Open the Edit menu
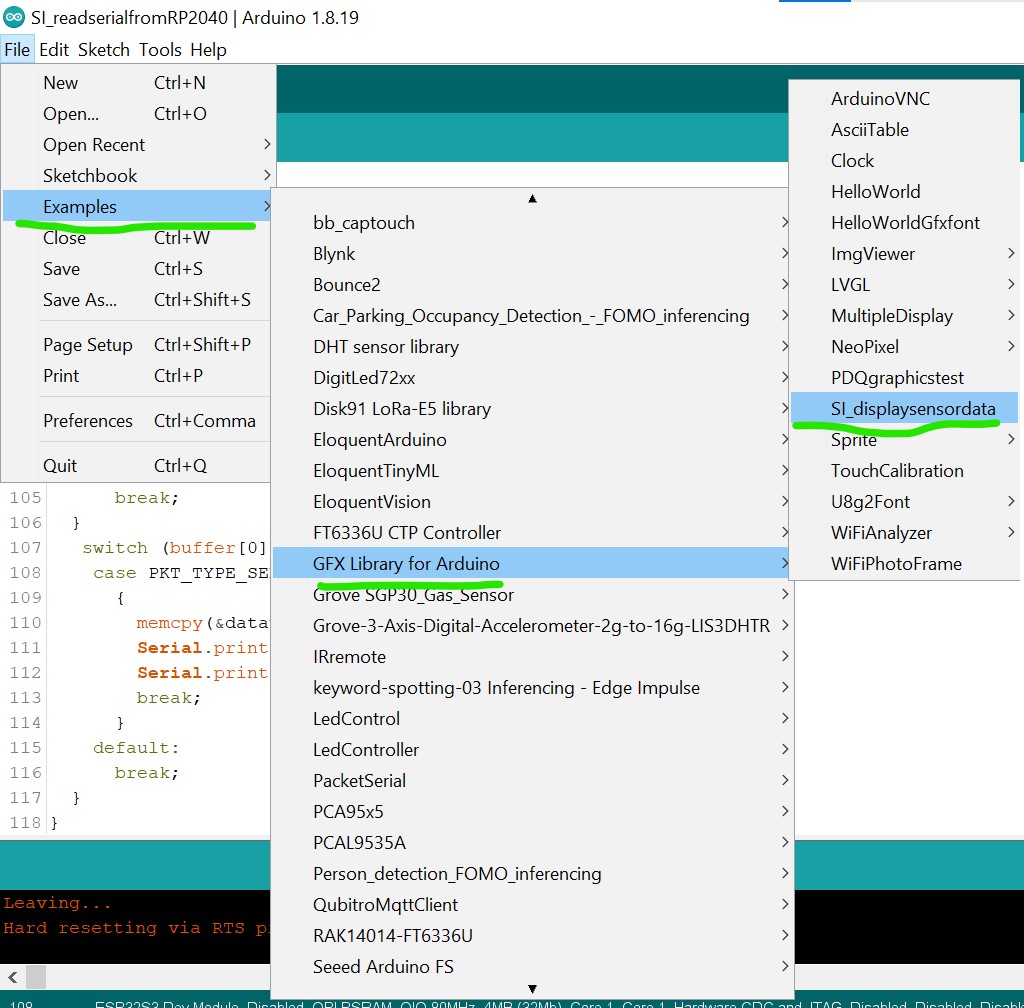The image size is (1024, 1008). (54, 50)
